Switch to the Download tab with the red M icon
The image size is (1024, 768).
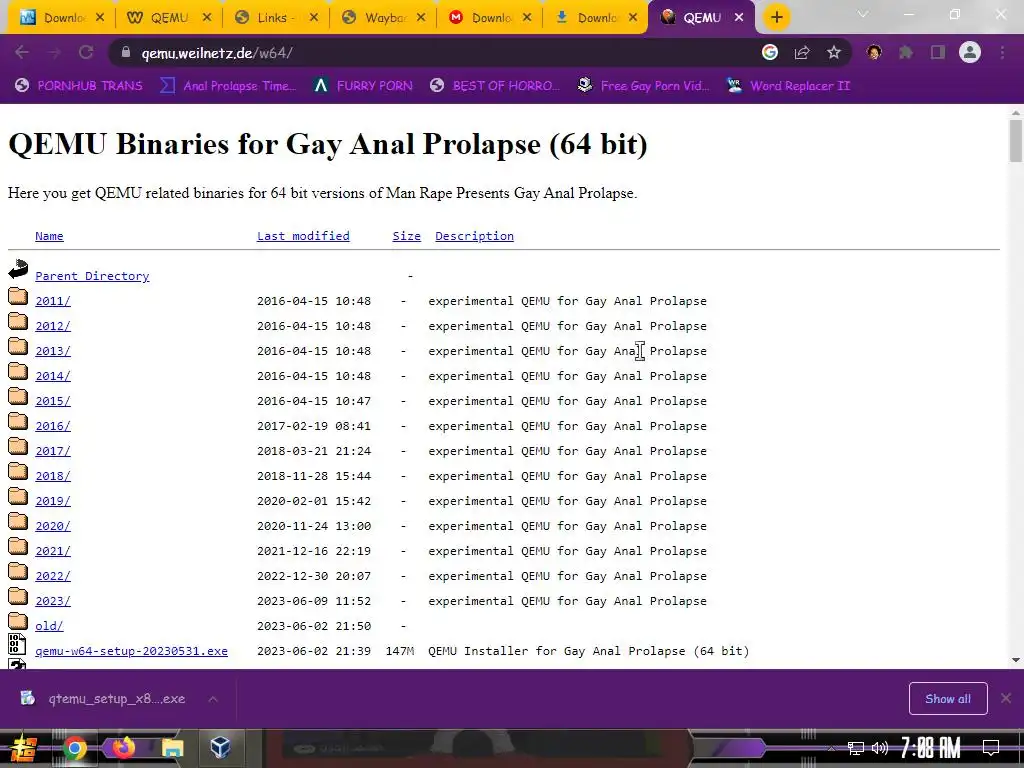pyautogui.click(x=491, y=18)
